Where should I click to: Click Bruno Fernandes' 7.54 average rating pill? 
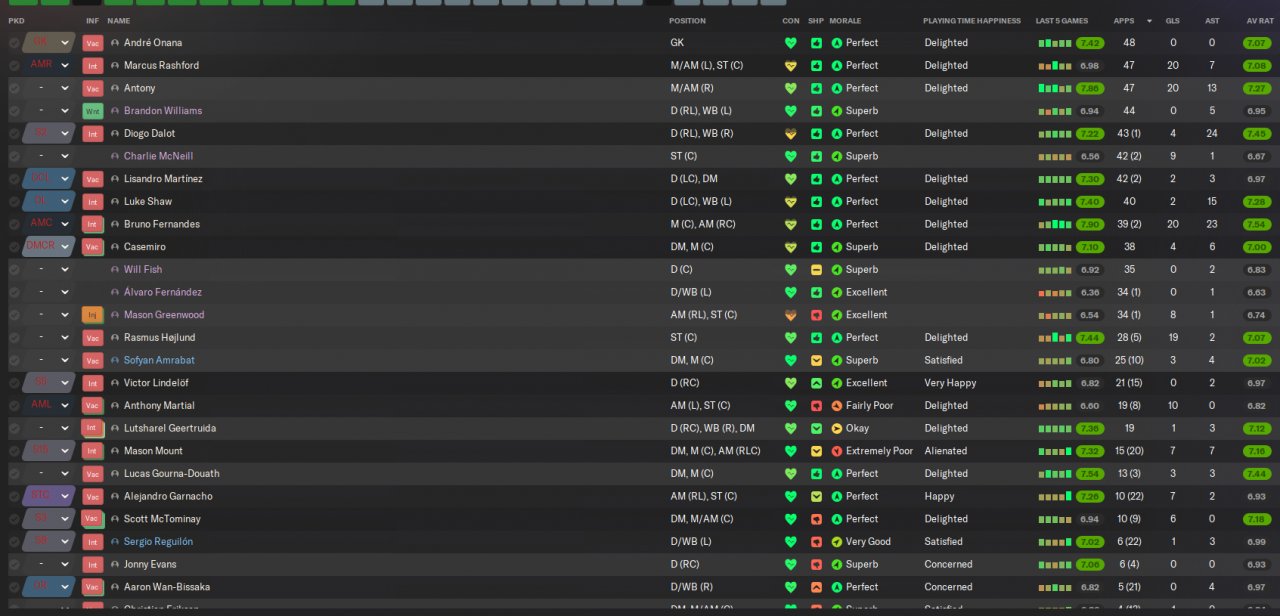tap(1257, 224)
